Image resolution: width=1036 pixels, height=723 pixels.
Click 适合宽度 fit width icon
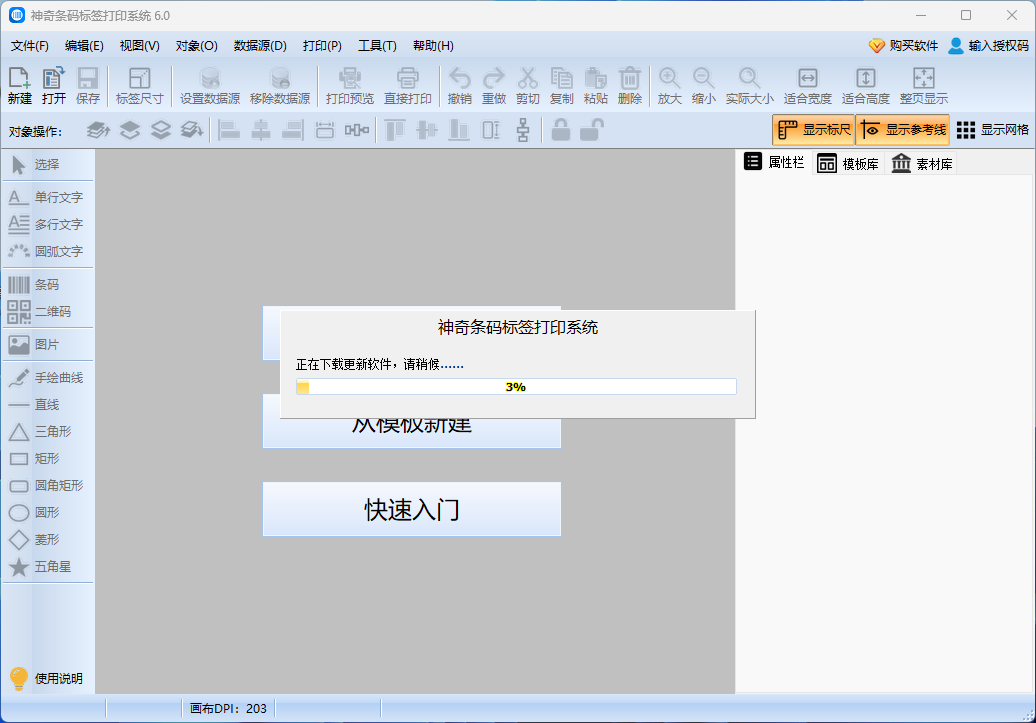pos(807,85)
